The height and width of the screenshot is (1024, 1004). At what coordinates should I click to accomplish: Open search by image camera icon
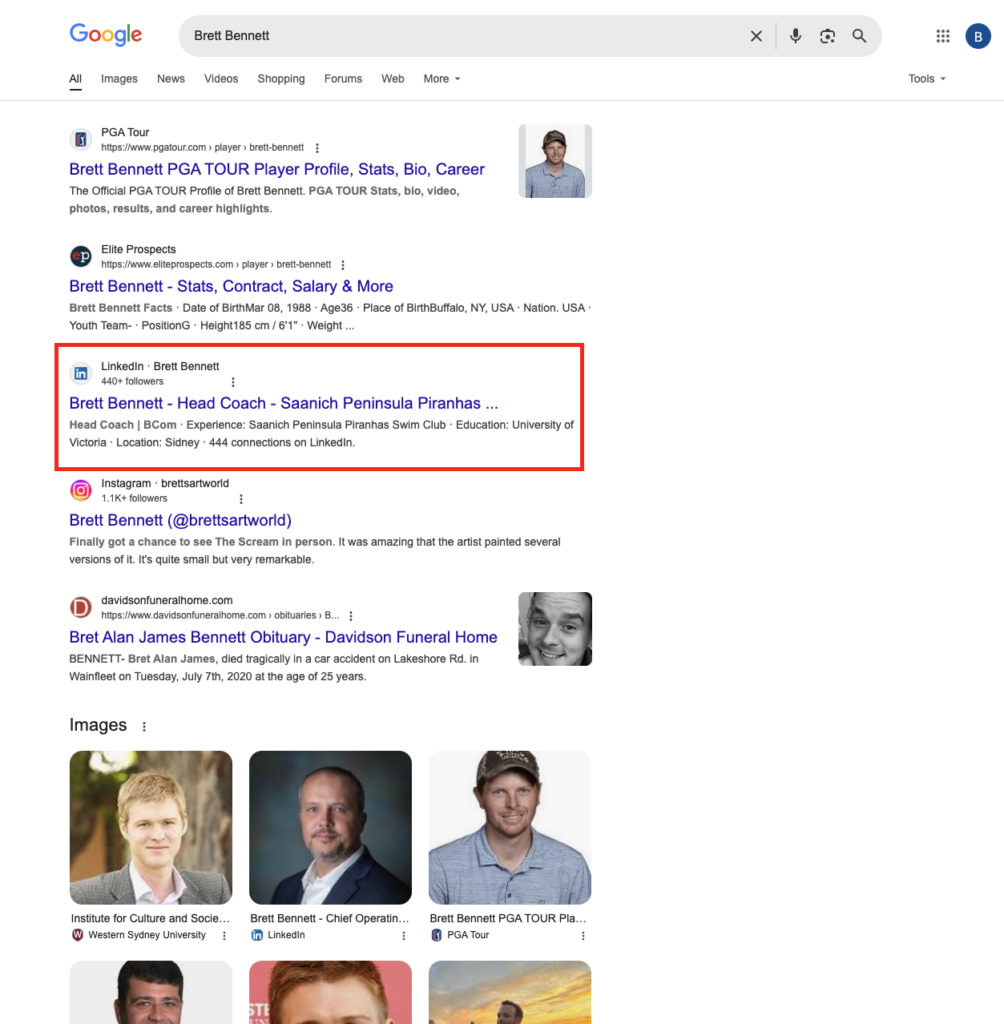pos(827,36)
